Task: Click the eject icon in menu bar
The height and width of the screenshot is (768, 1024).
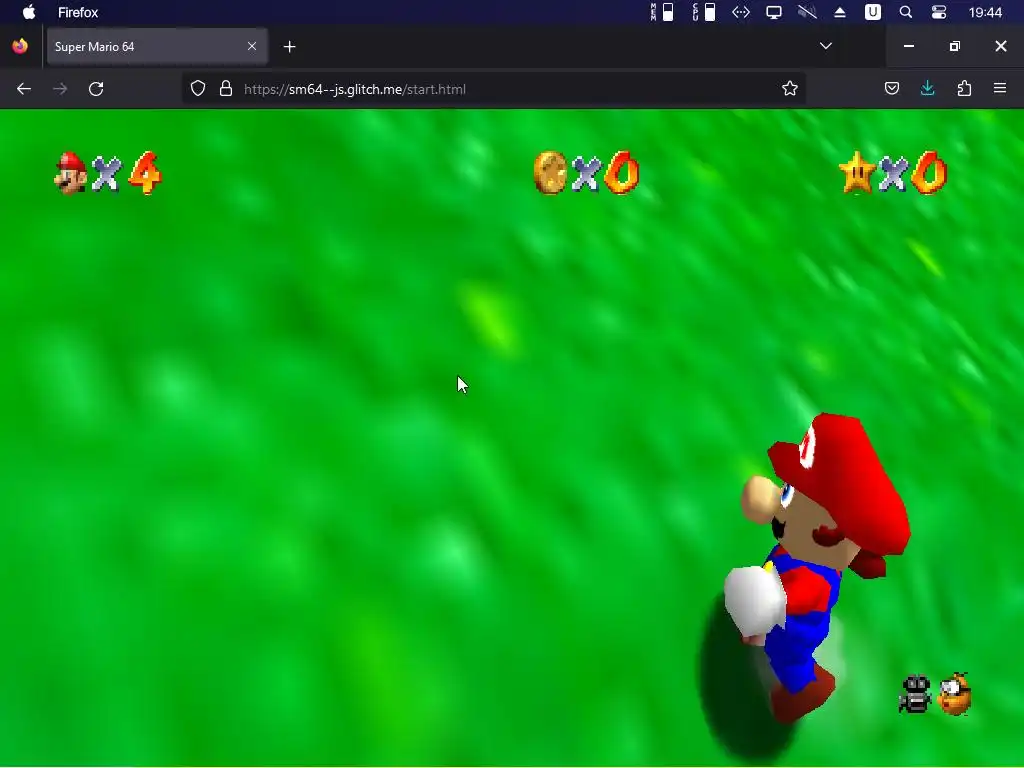Action: (x=840, y=12)
